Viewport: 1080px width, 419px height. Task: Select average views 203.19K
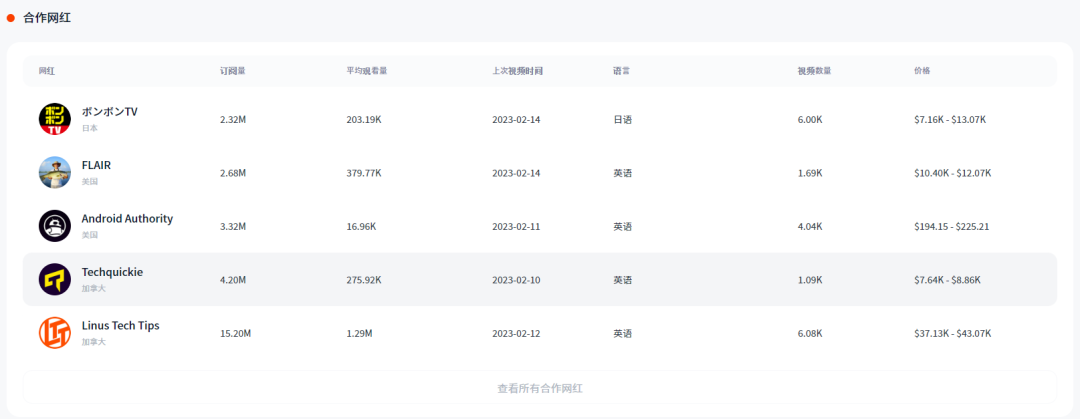coord(364,120)
